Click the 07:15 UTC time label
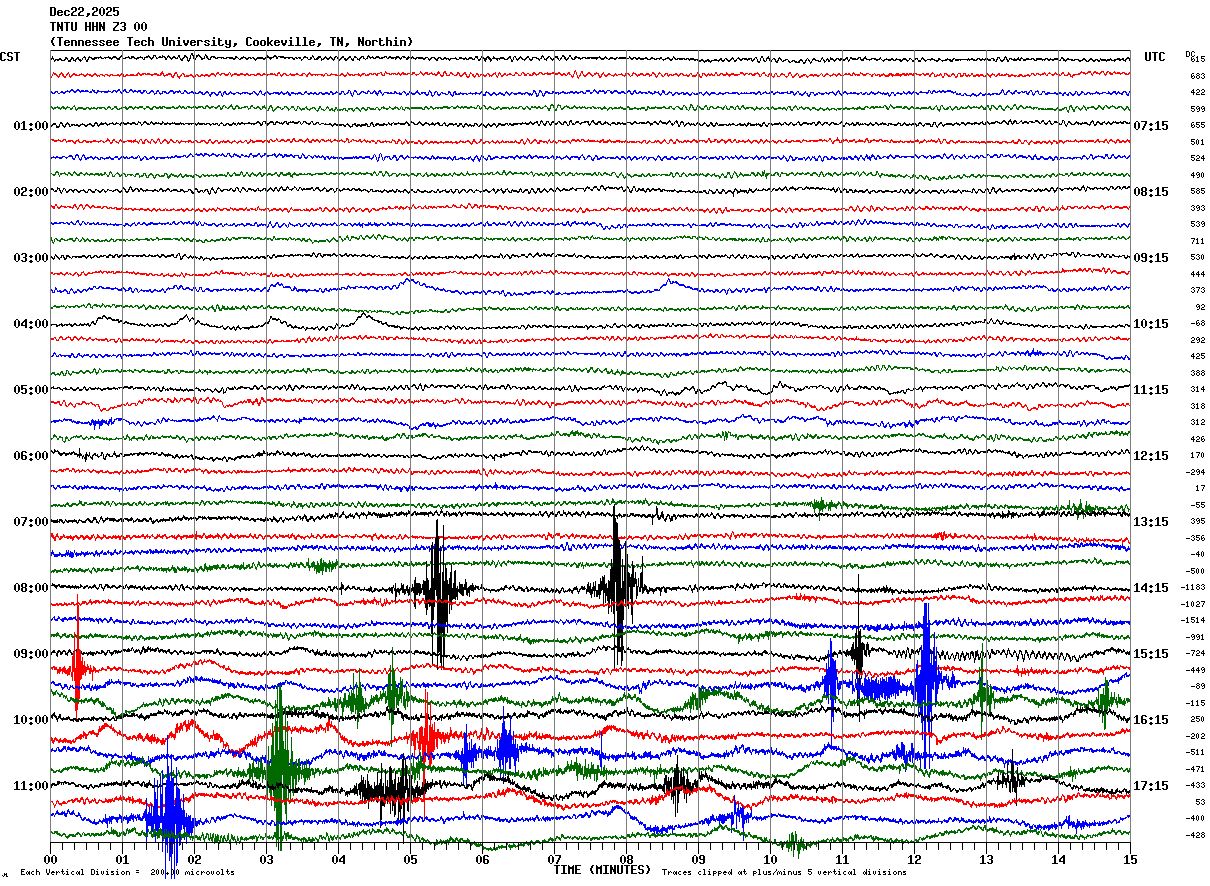 [1151, 126]
